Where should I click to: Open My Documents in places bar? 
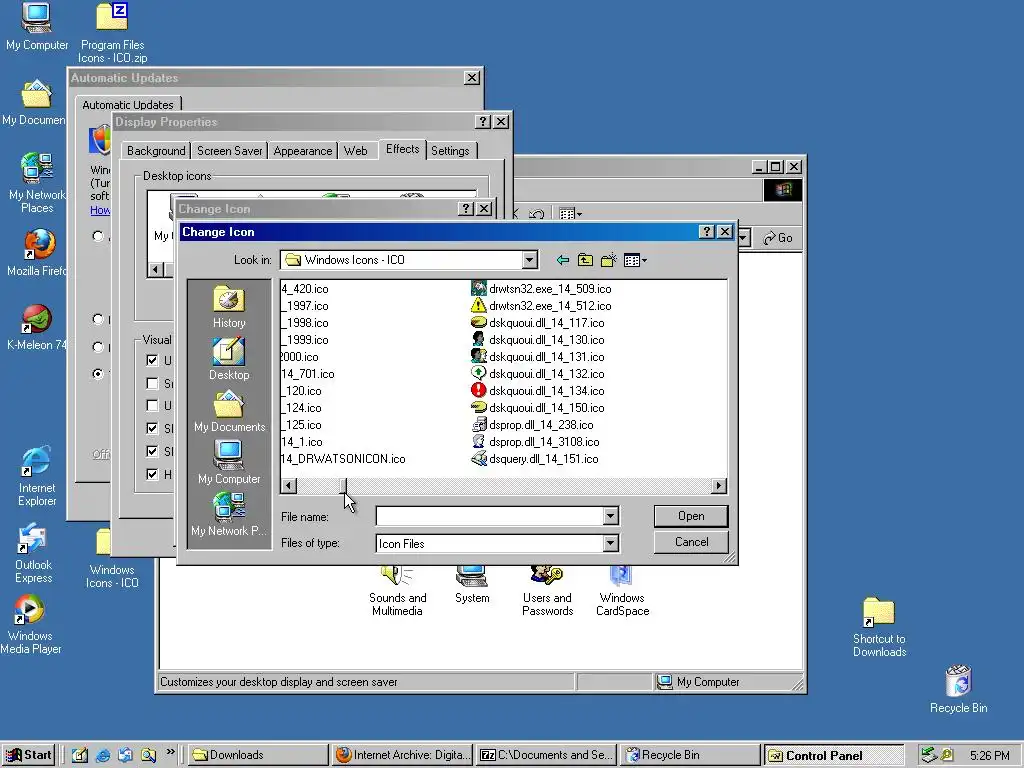[x=229, y=411]
